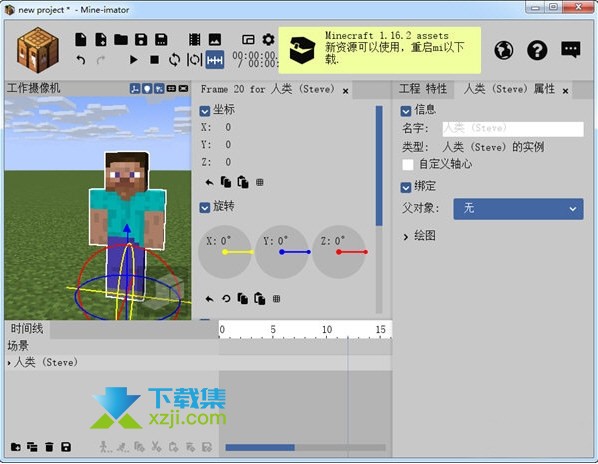Click the rotation loop circular icon
This screenshot has height=464, width=598.
click(226, 299)
